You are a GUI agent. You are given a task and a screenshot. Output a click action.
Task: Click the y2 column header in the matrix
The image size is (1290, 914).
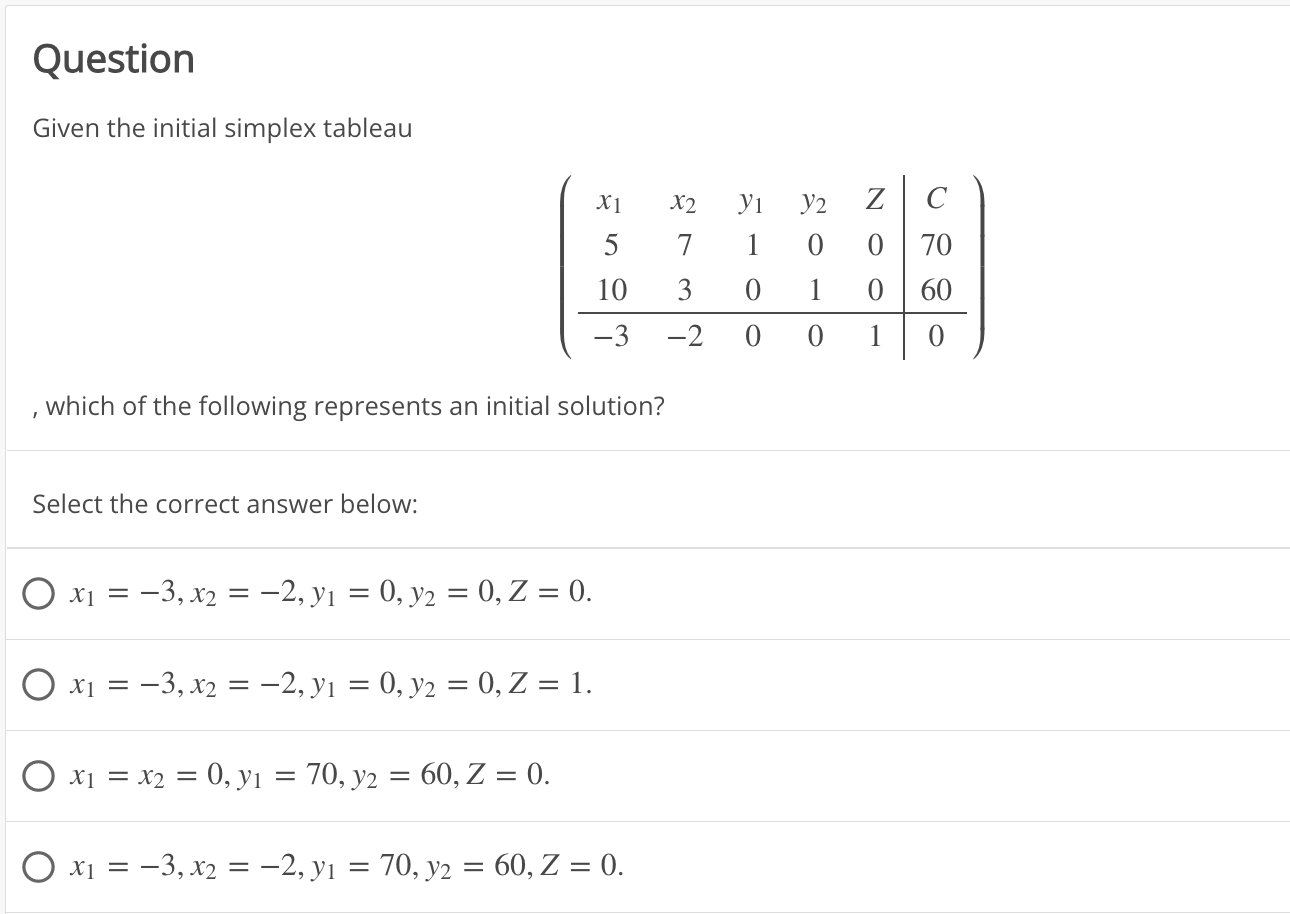[x=814, y=201]
